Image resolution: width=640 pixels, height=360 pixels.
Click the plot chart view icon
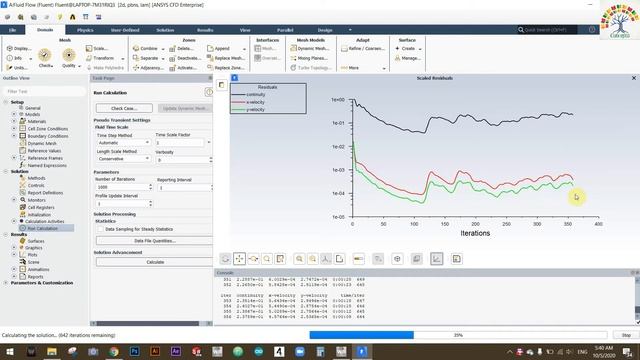(437, 259)
